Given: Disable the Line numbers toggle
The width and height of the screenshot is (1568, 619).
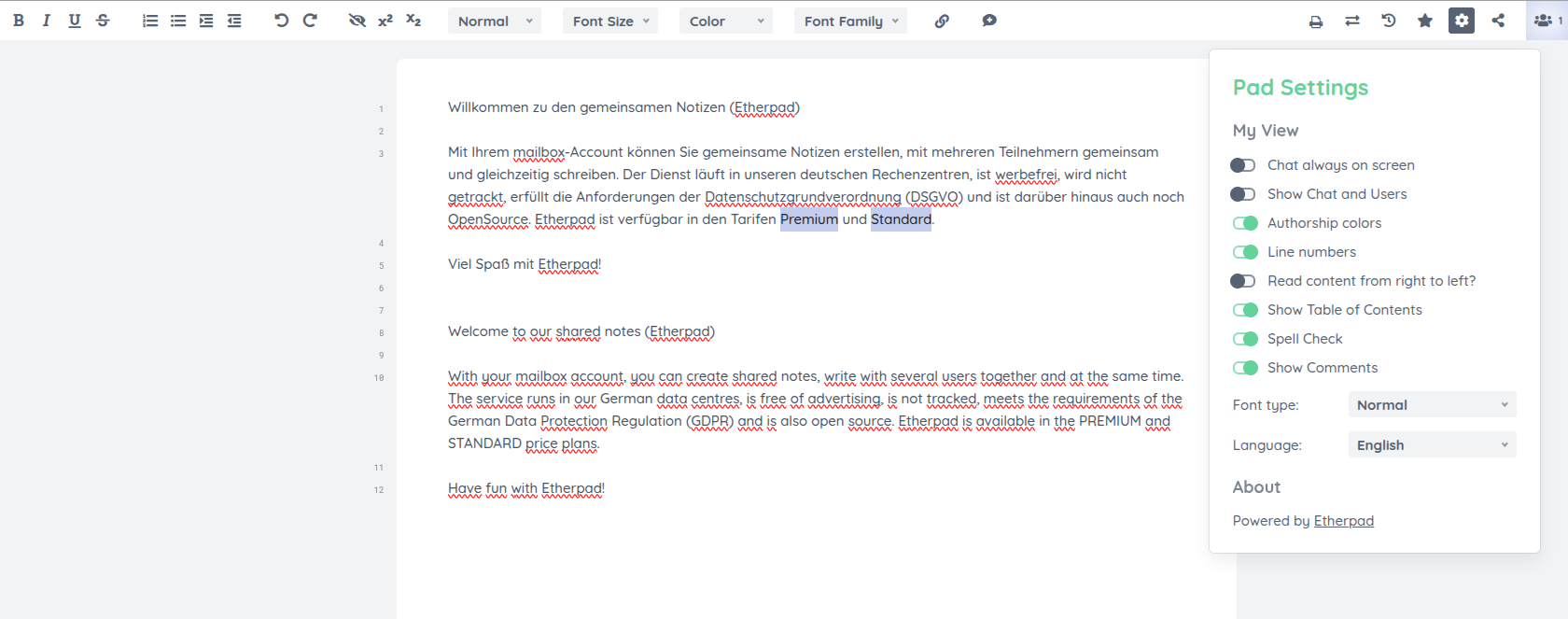Looking at the screenshot, I should pos(1245,252).
